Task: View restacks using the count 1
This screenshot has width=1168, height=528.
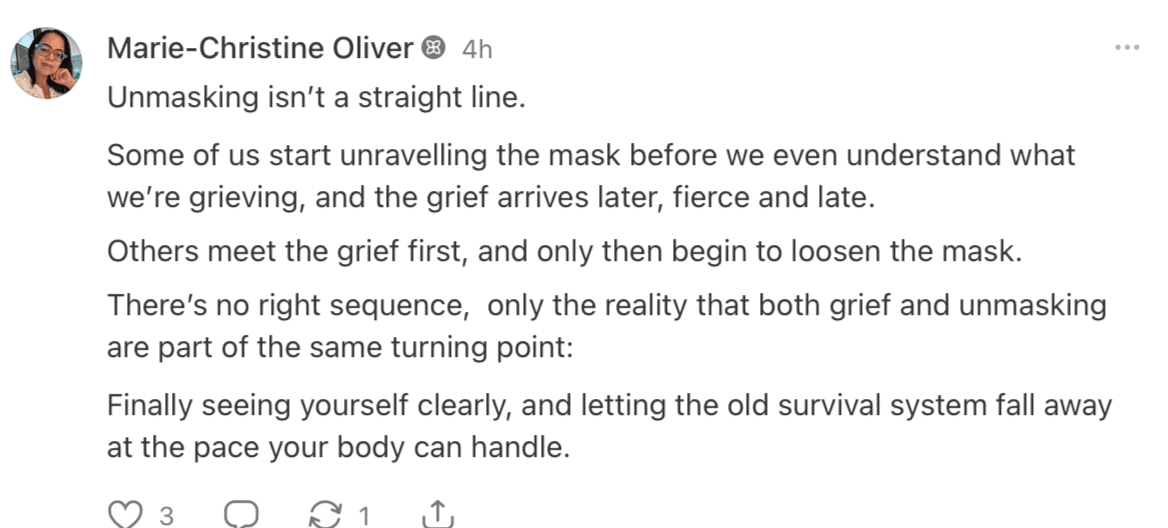Action: pos(364,516)
